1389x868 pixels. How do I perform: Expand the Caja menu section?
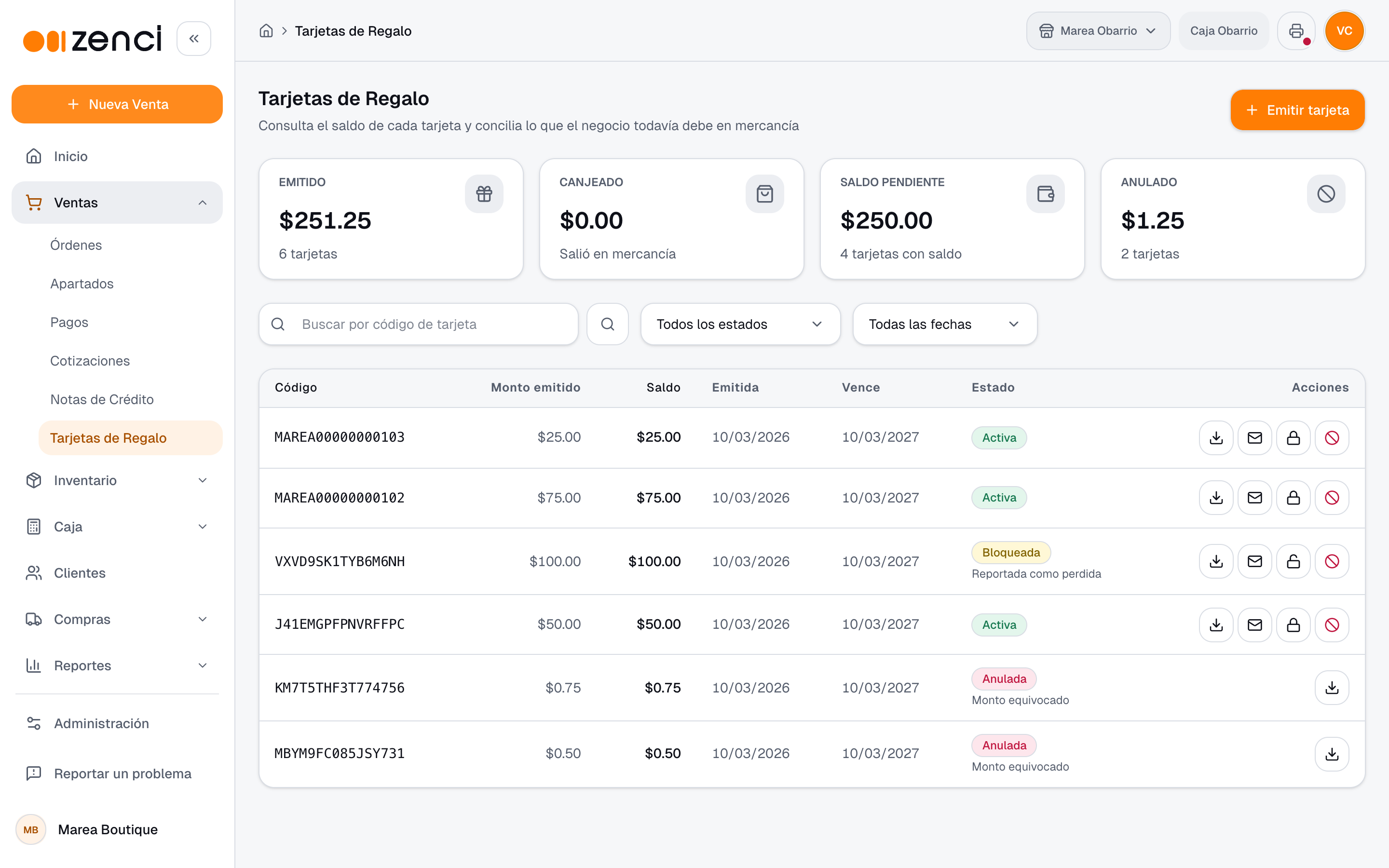tap(117, 527)
